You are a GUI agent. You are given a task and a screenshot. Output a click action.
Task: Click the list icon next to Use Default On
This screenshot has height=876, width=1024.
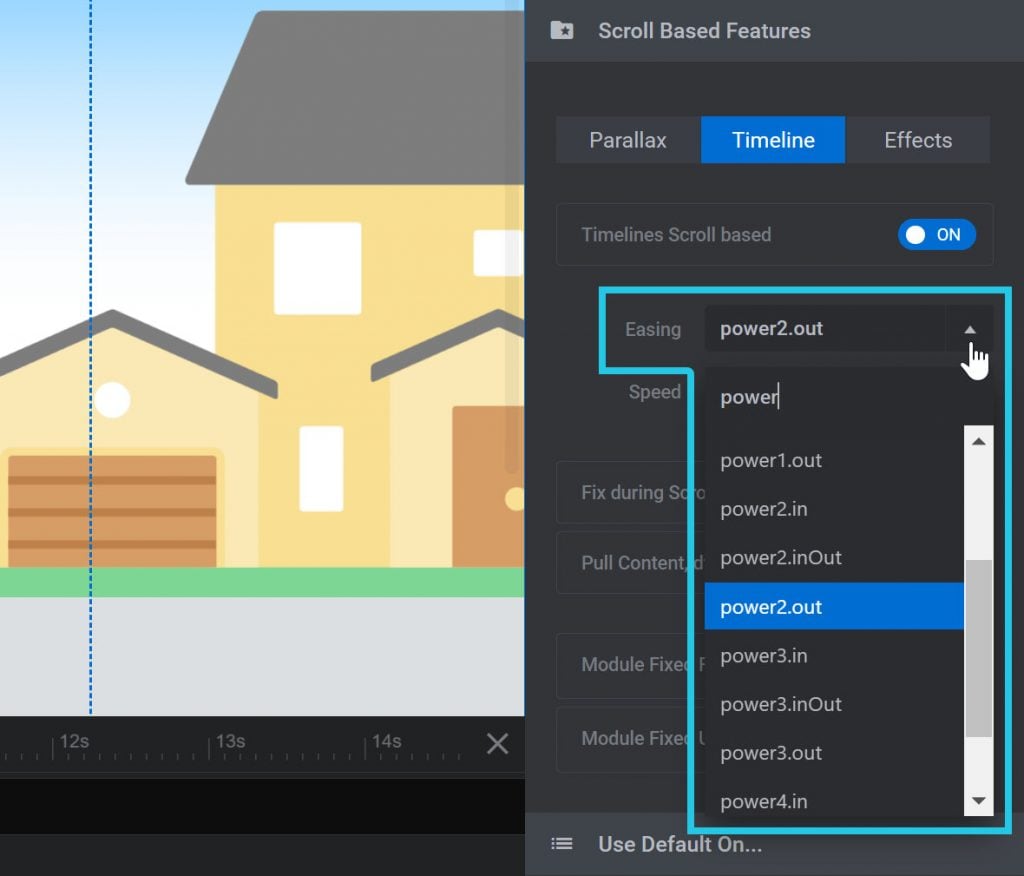pos(562,844)
